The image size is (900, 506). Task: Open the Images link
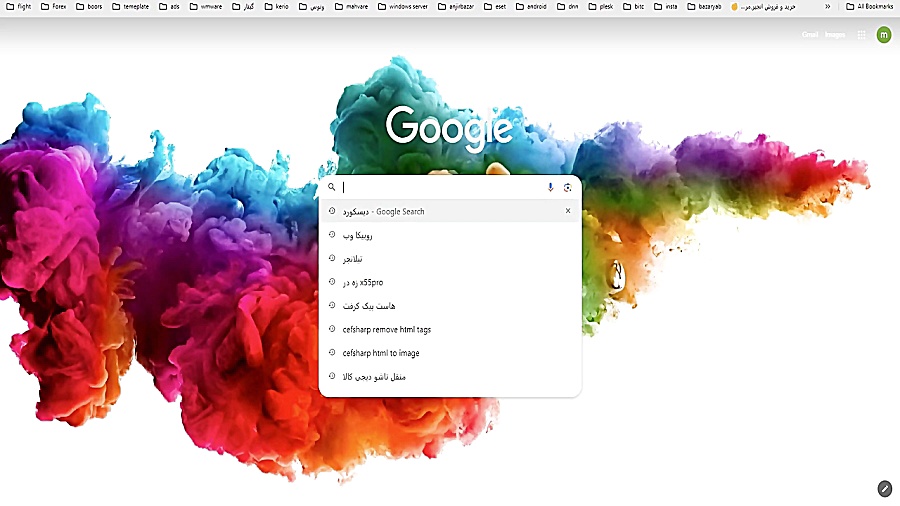tap(835, 35)
